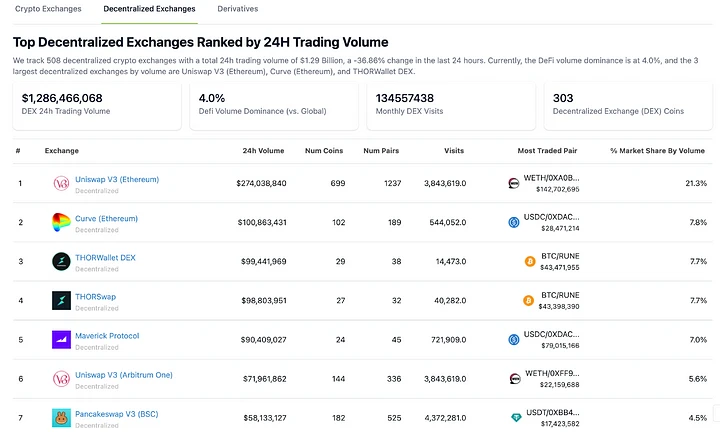The image size is (720, 432).
Task: Click the THORWallet DEX round logo
Action: [61, 261]
